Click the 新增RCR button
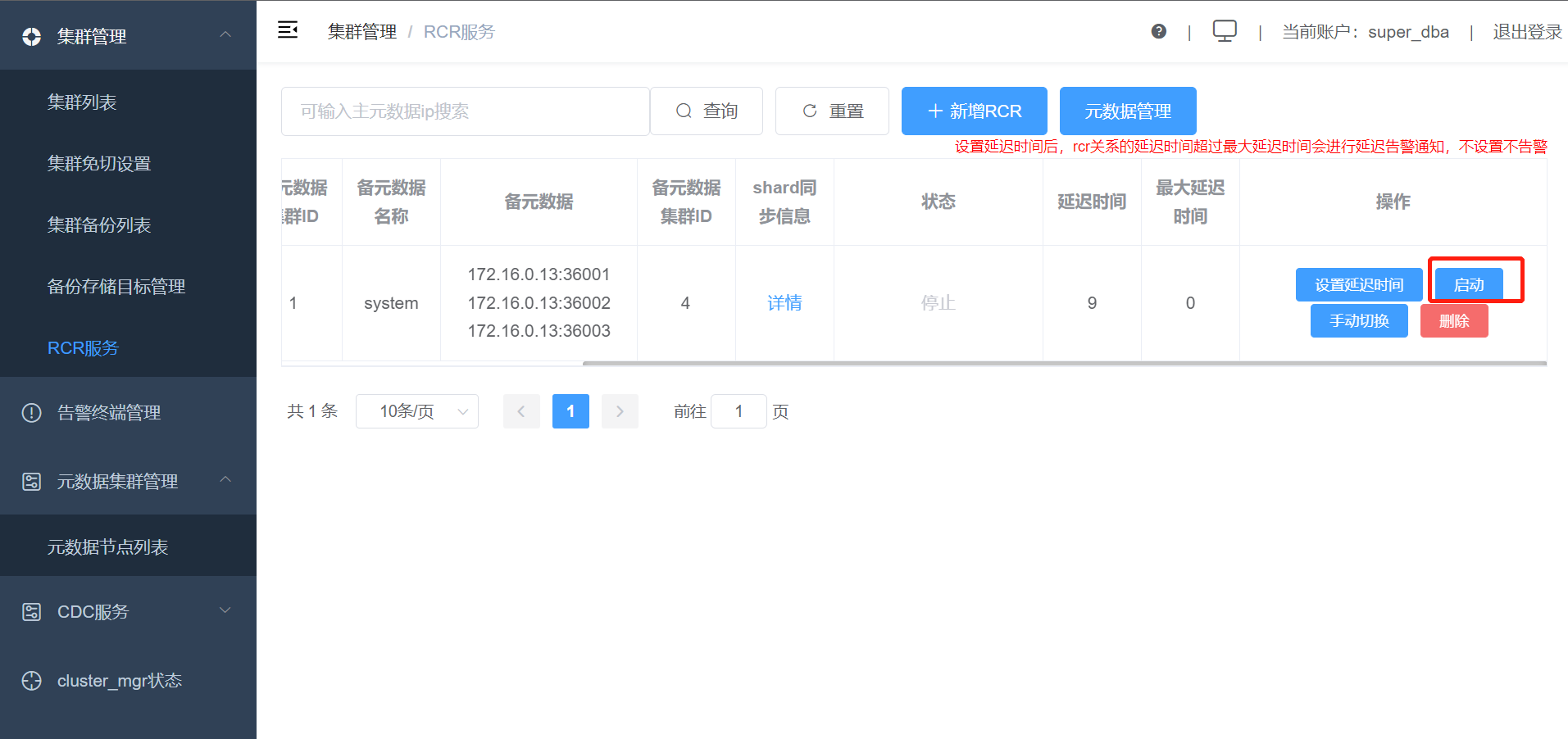This screenshot has height=739, width=1568. (x=975, y=111)
